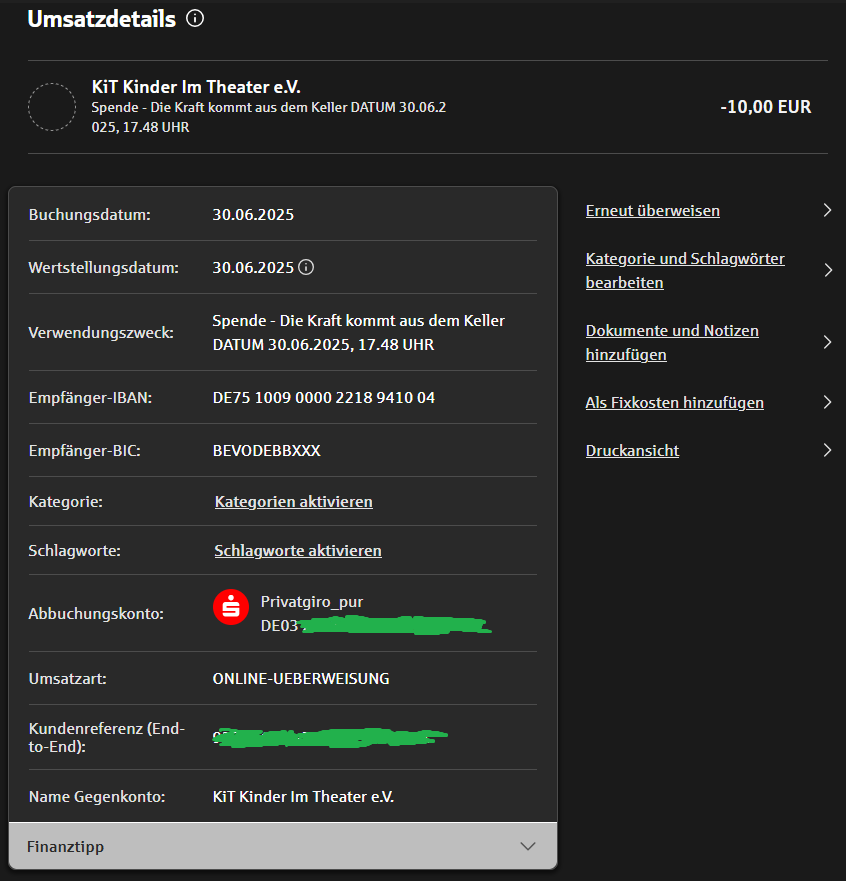Click the info icon beside Umsatzdetails heading
This screenshot has width=846, height=881.
click(x=196, y=19)
